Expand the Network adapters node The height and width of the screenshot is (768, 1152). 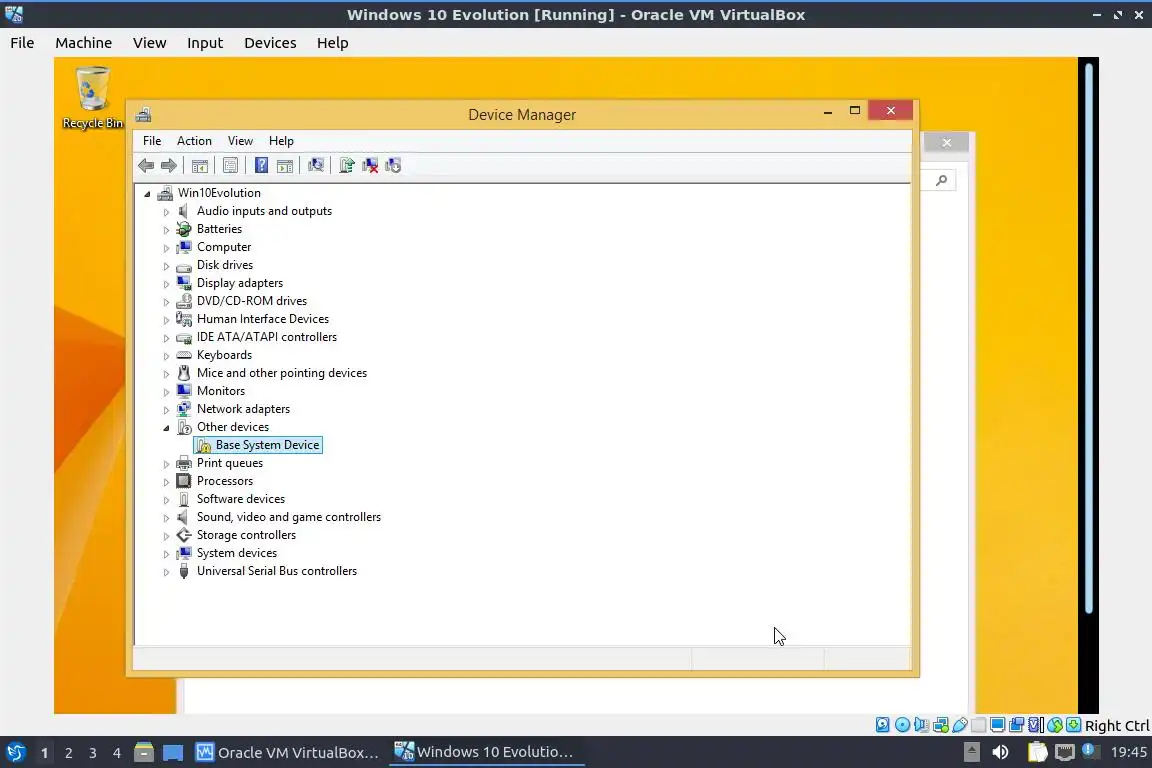tap(166, 410)
